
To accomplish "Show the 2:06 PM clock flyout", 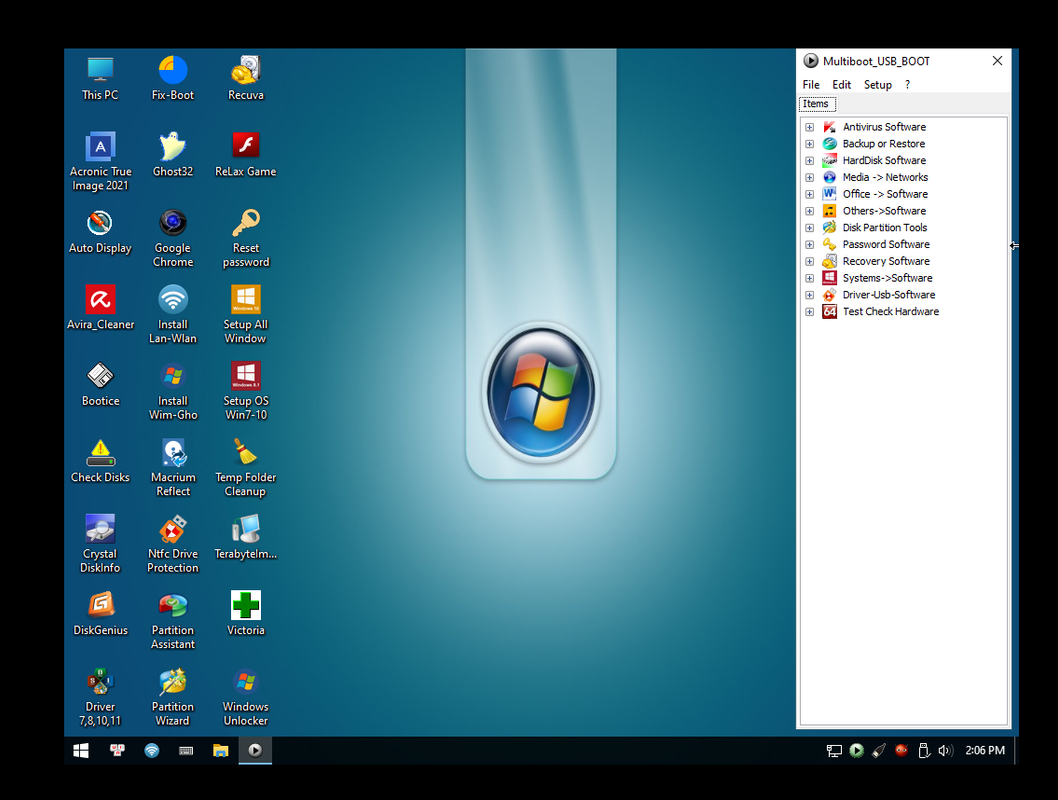I will point(984,750).
